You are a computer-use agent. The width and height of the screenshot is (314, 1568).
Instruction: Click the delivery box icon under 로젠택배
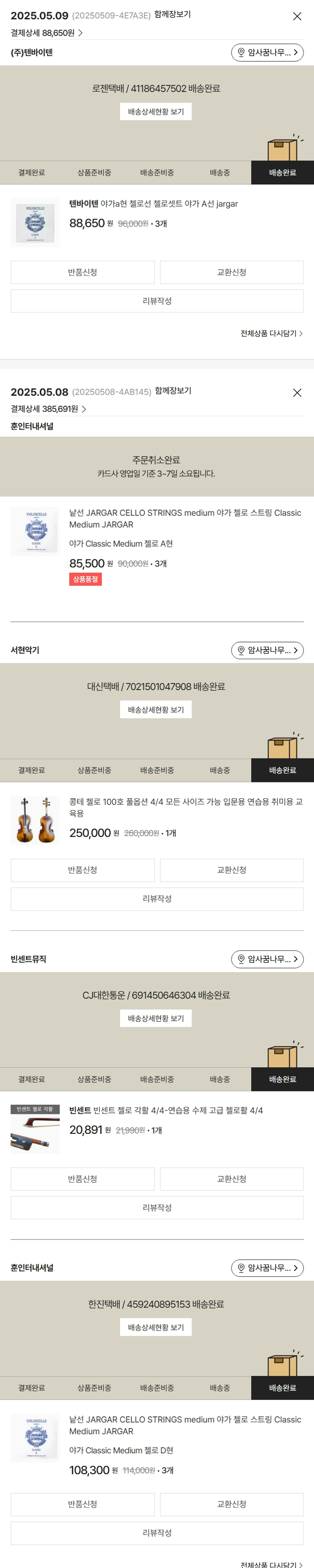(x=283, y=148)
